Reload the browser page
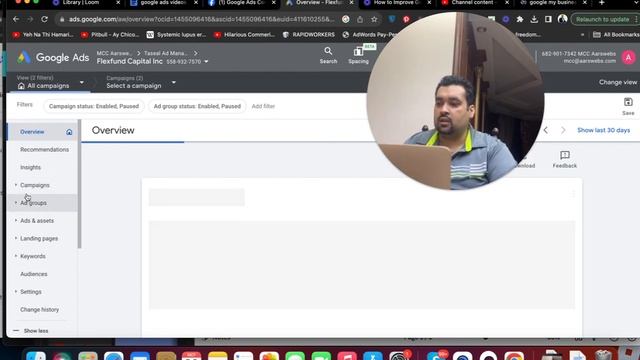 (44, 19)
